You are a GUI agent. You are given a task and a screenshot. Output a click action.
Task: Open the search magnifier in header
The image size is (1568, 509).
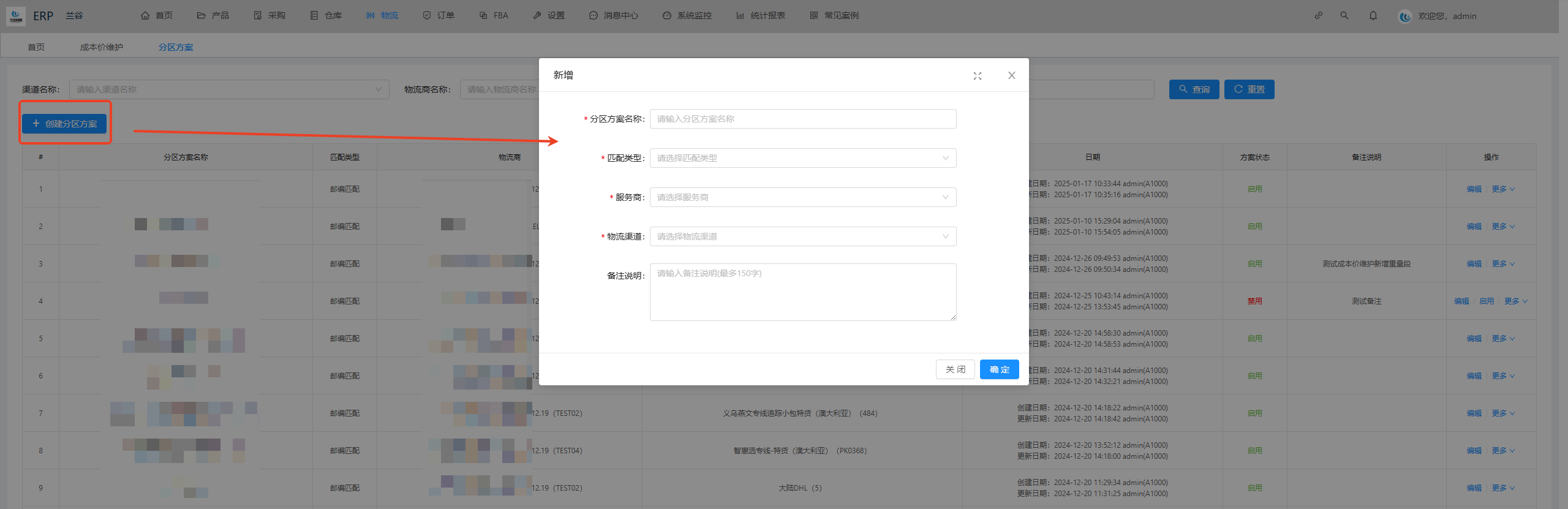1344,15
